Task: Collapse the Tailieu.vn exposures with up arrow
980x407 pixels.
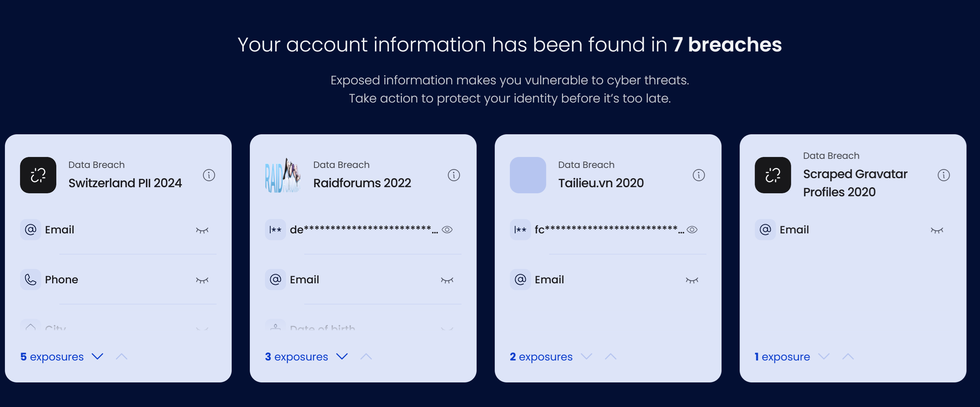Action: (611, 356)
